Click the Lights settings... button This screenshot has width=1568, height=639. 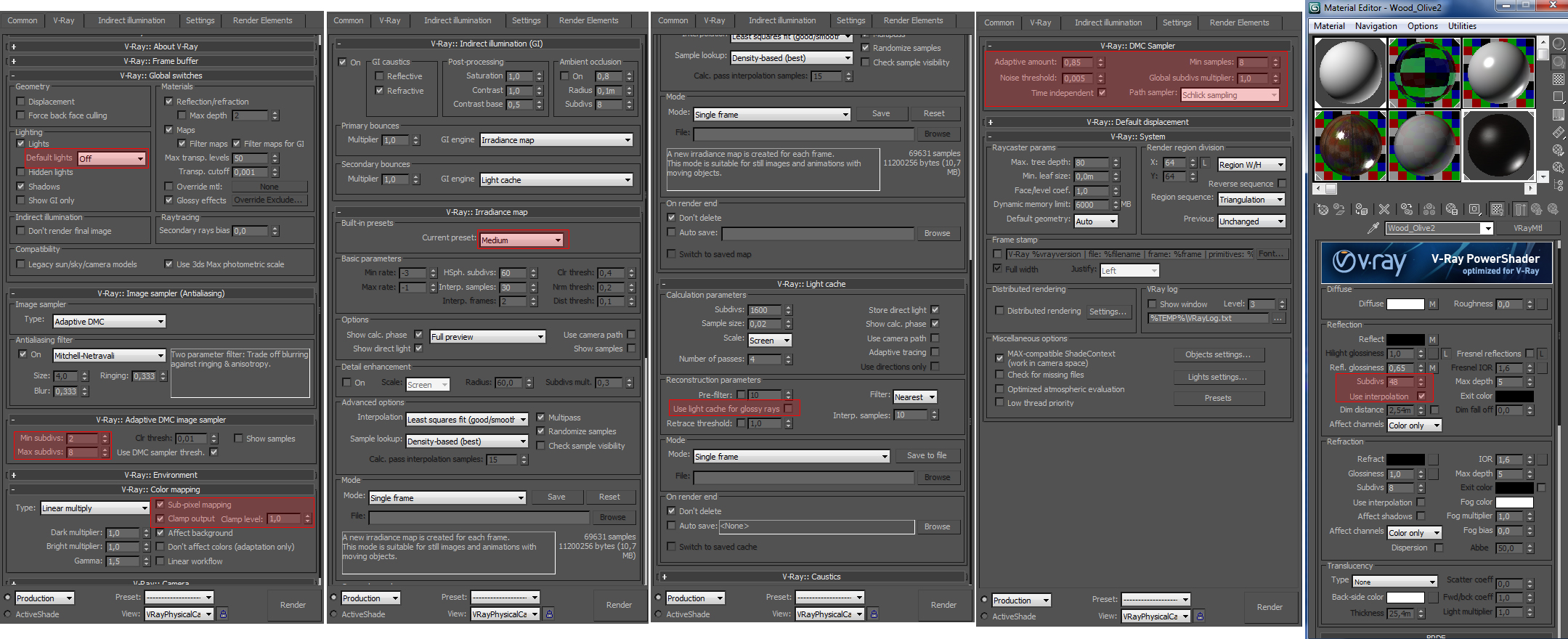tap(1218, 378)
